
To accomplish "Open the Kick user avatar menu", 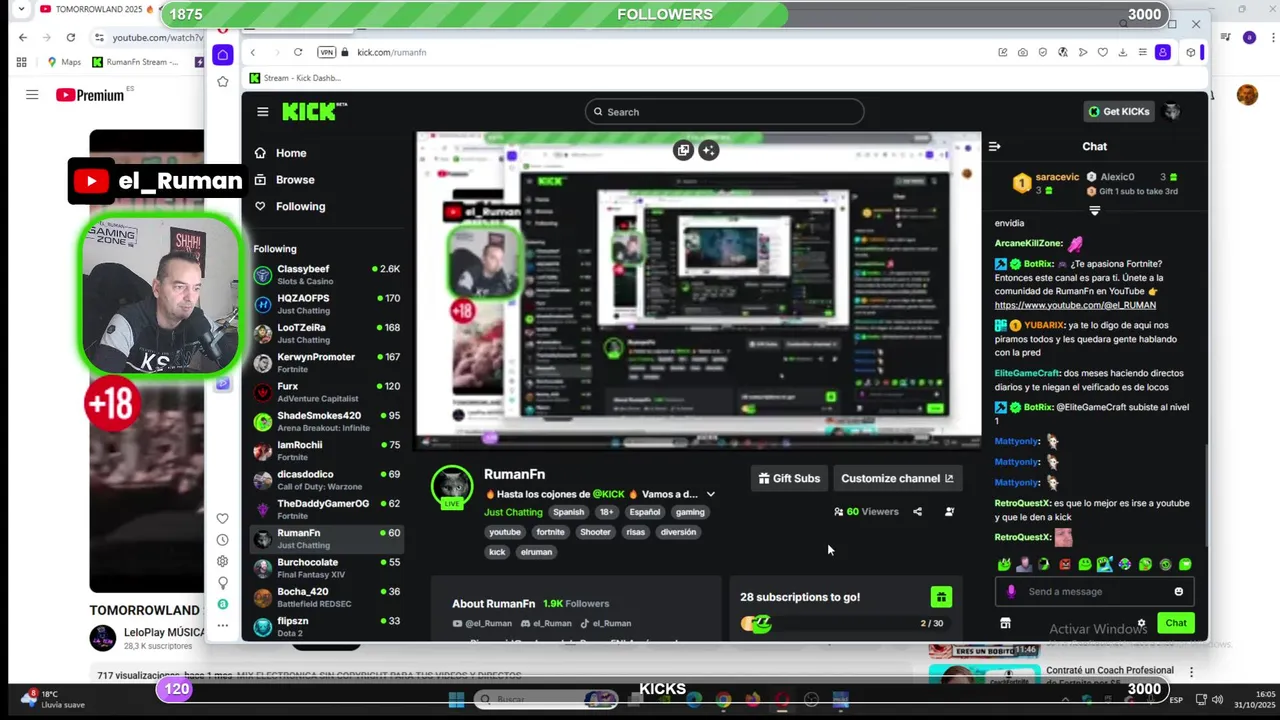I will point(1172,111).
